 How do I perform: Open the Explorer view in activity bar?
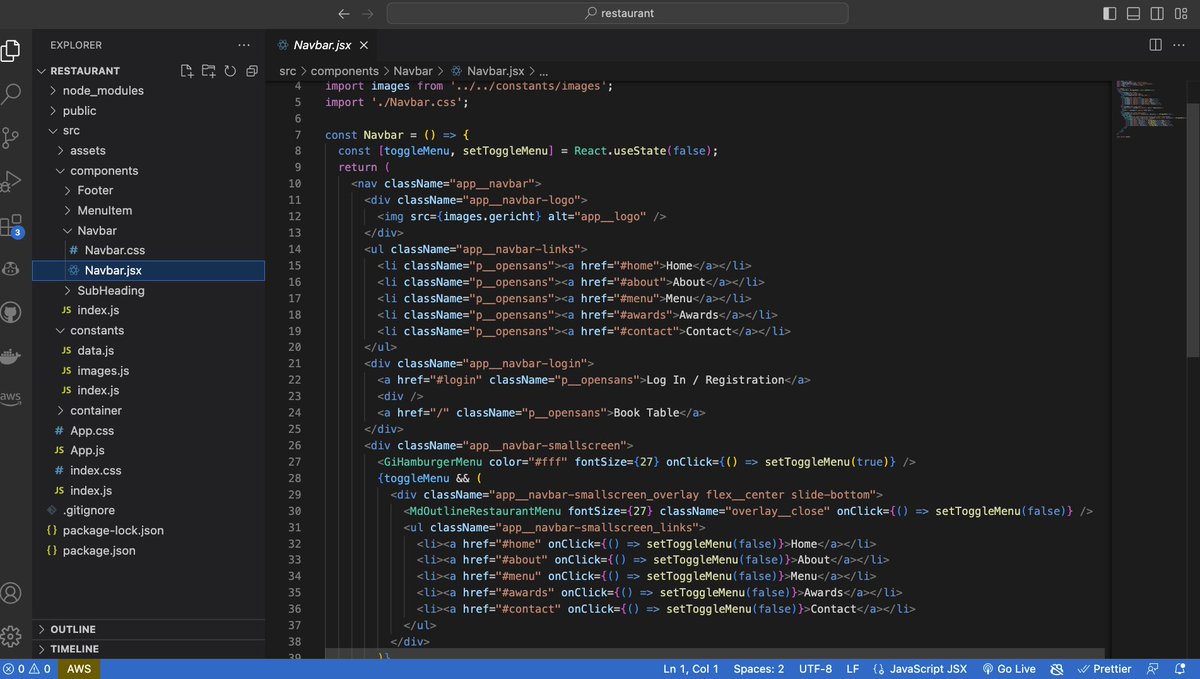(x=11, y=49)
